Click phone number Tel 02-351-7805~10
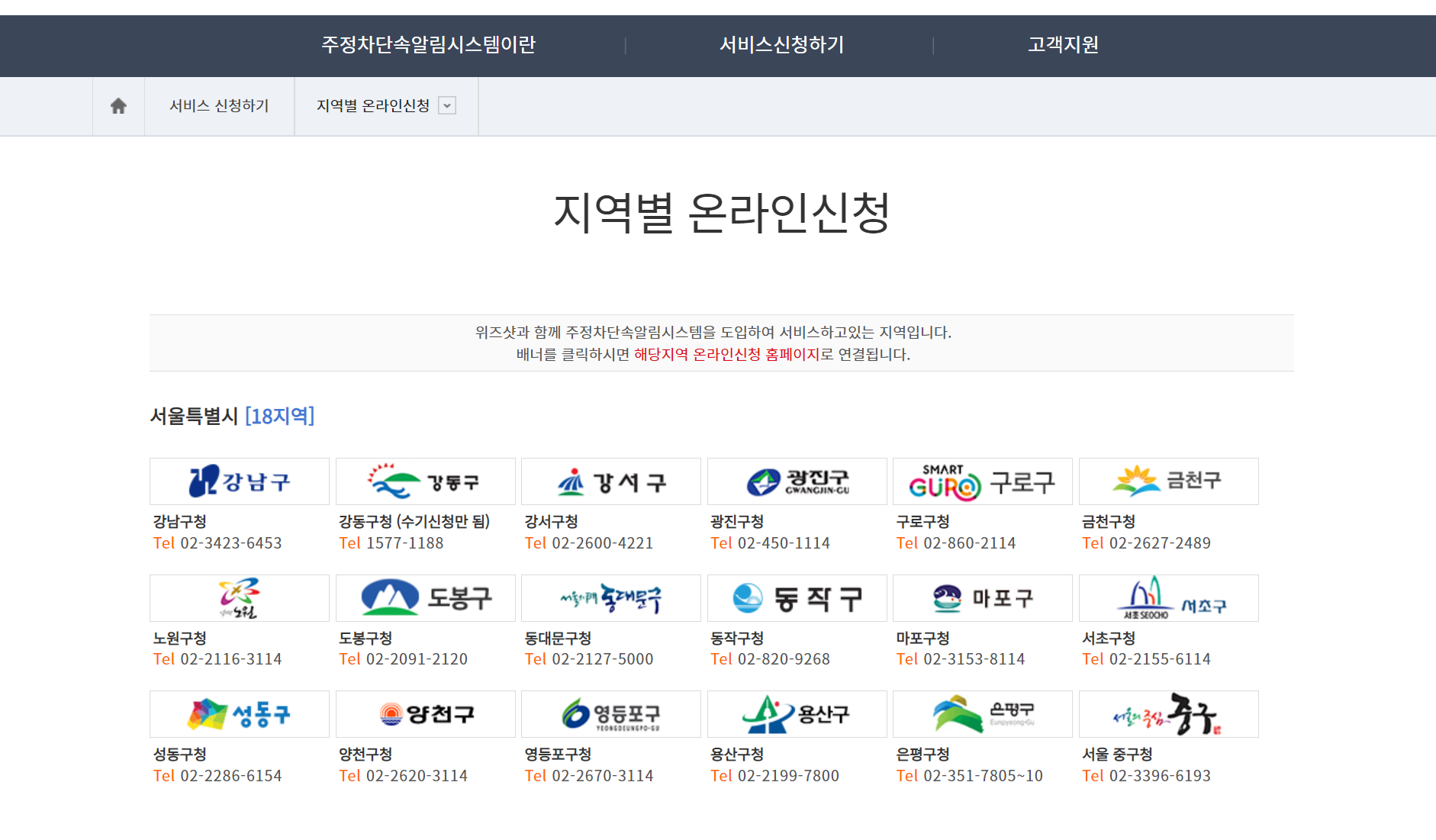Viewport: 1436px width, 840px height. click(969, 776)
